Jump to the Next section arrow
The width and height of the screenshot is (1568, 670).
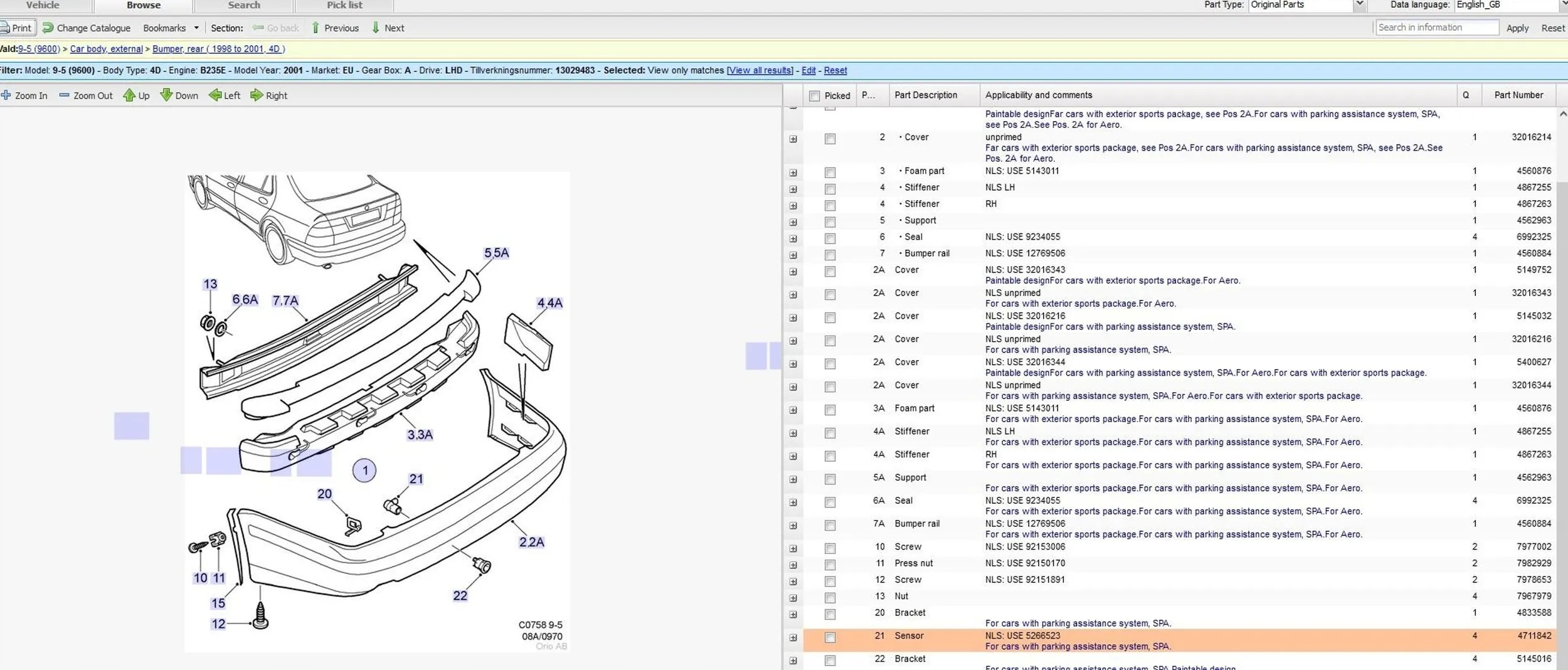click(x=376, y=28)
